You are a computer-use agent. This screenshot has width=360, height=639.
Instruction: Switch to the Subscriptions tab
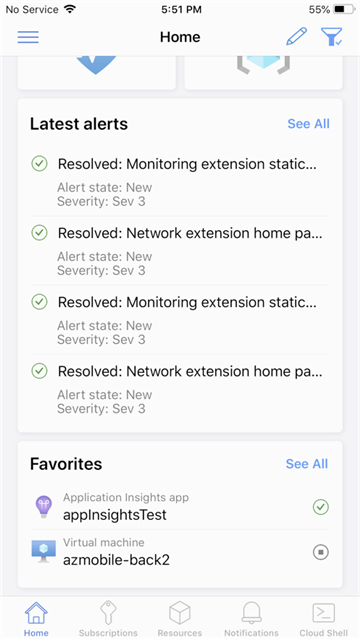point(108,619)
